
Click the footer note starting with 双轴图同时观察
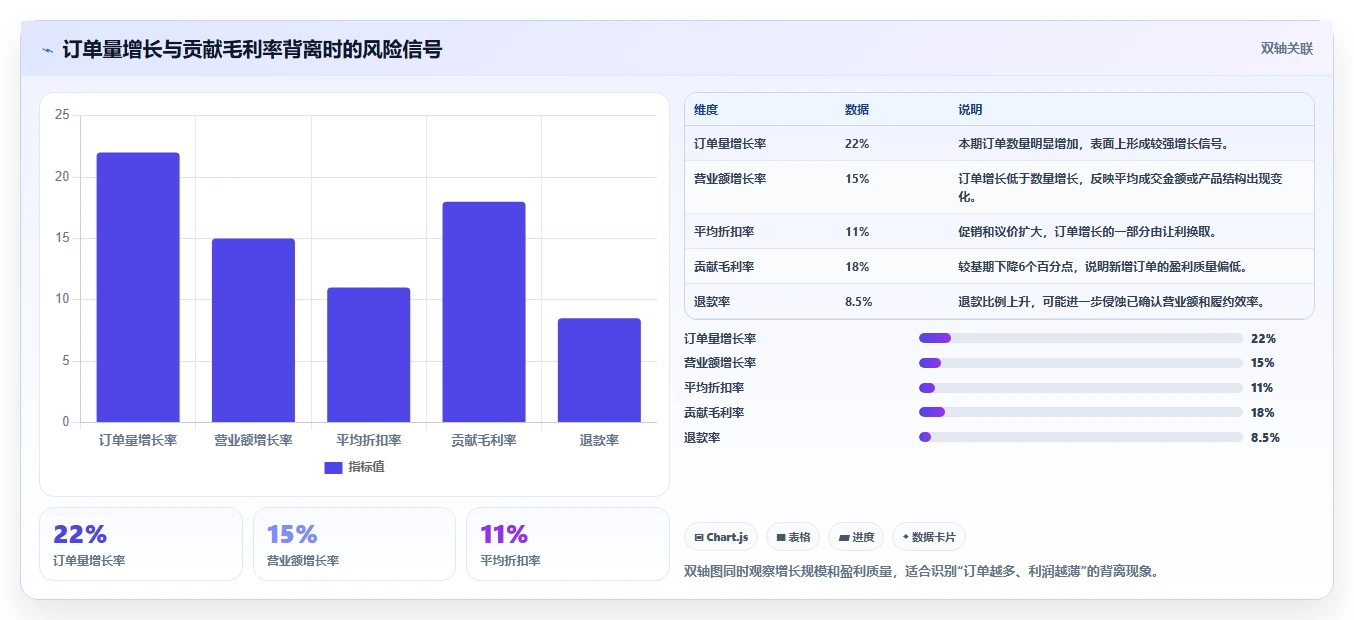point(921,572)
